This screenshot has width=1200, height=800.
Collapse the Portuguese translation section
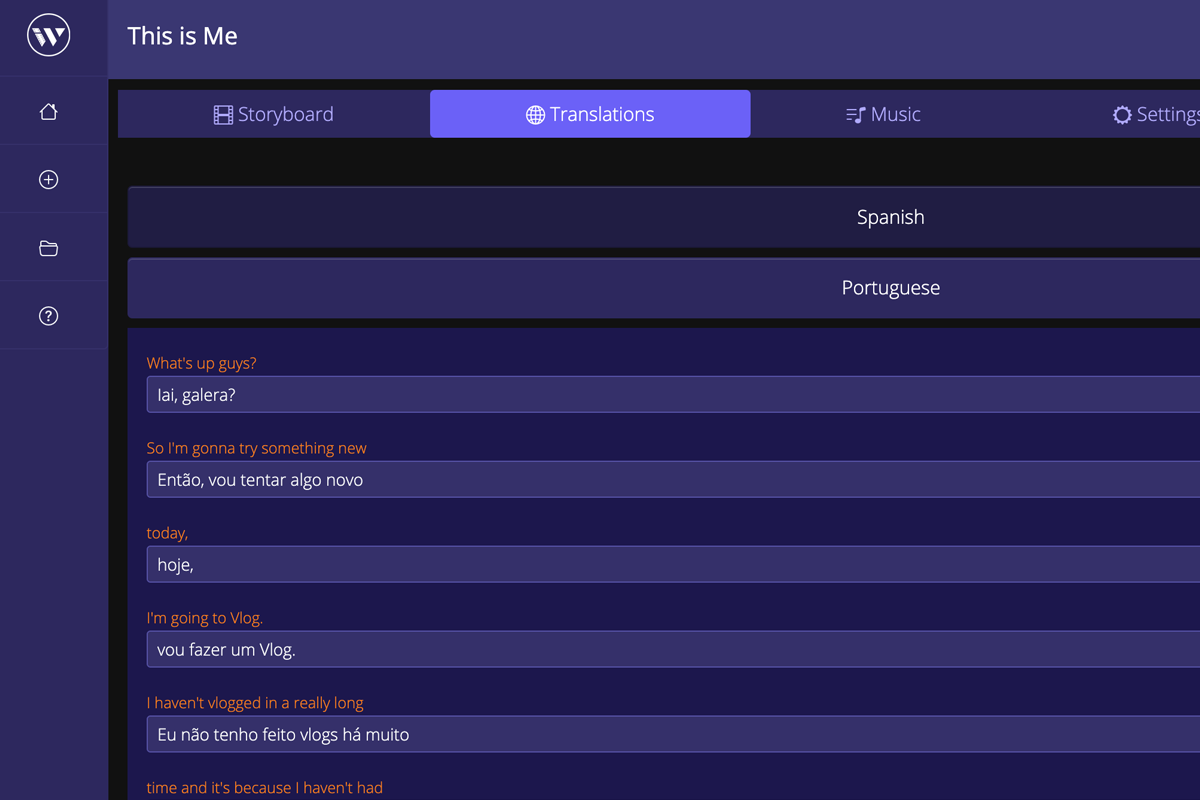click(x=890, y=288)
